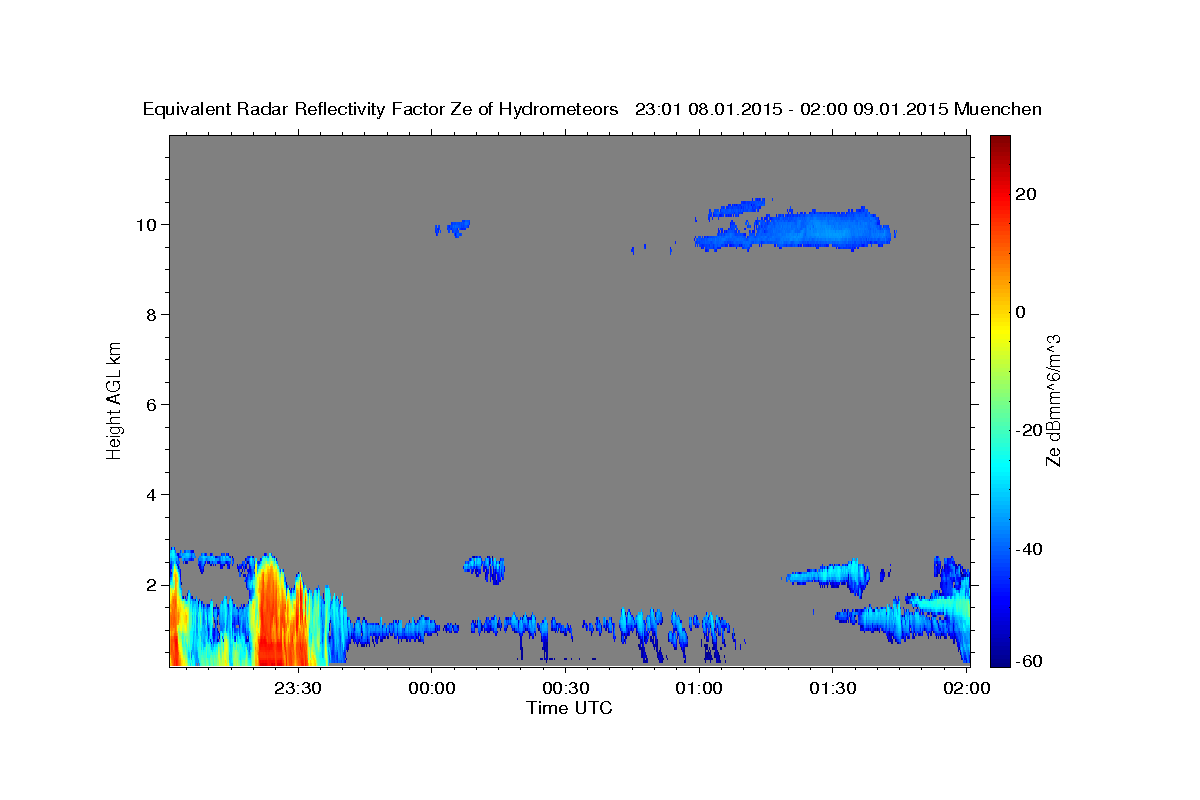Pick the yellow region of the colorbar
This screenshot has width=1200, height=800.
click(999, 330)
